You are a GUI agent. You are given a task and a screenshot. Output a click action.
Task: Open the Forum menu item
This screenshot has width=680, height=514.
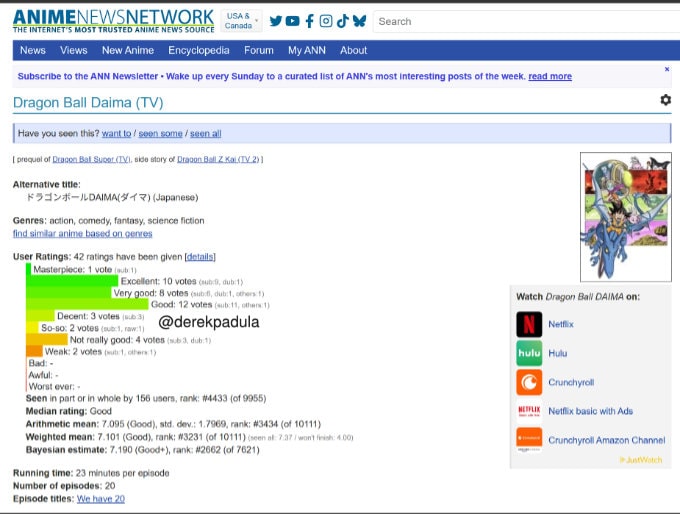click(258, 50)
